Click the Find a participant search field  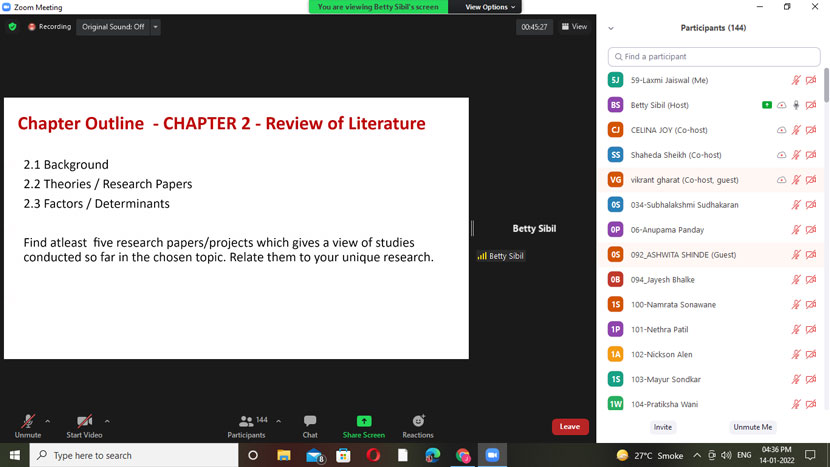pyautogui.click(x=712, y=57)
